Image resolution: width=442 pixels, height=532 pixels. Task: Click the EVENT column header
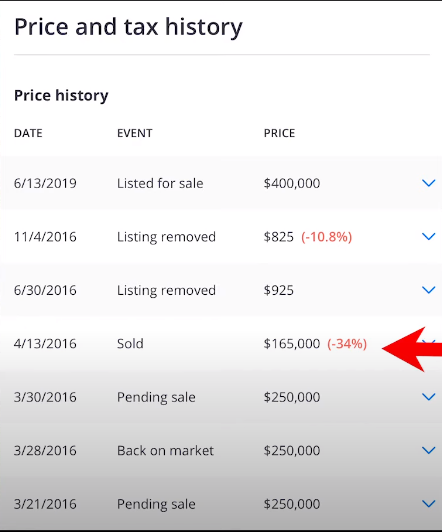(135, 133)
